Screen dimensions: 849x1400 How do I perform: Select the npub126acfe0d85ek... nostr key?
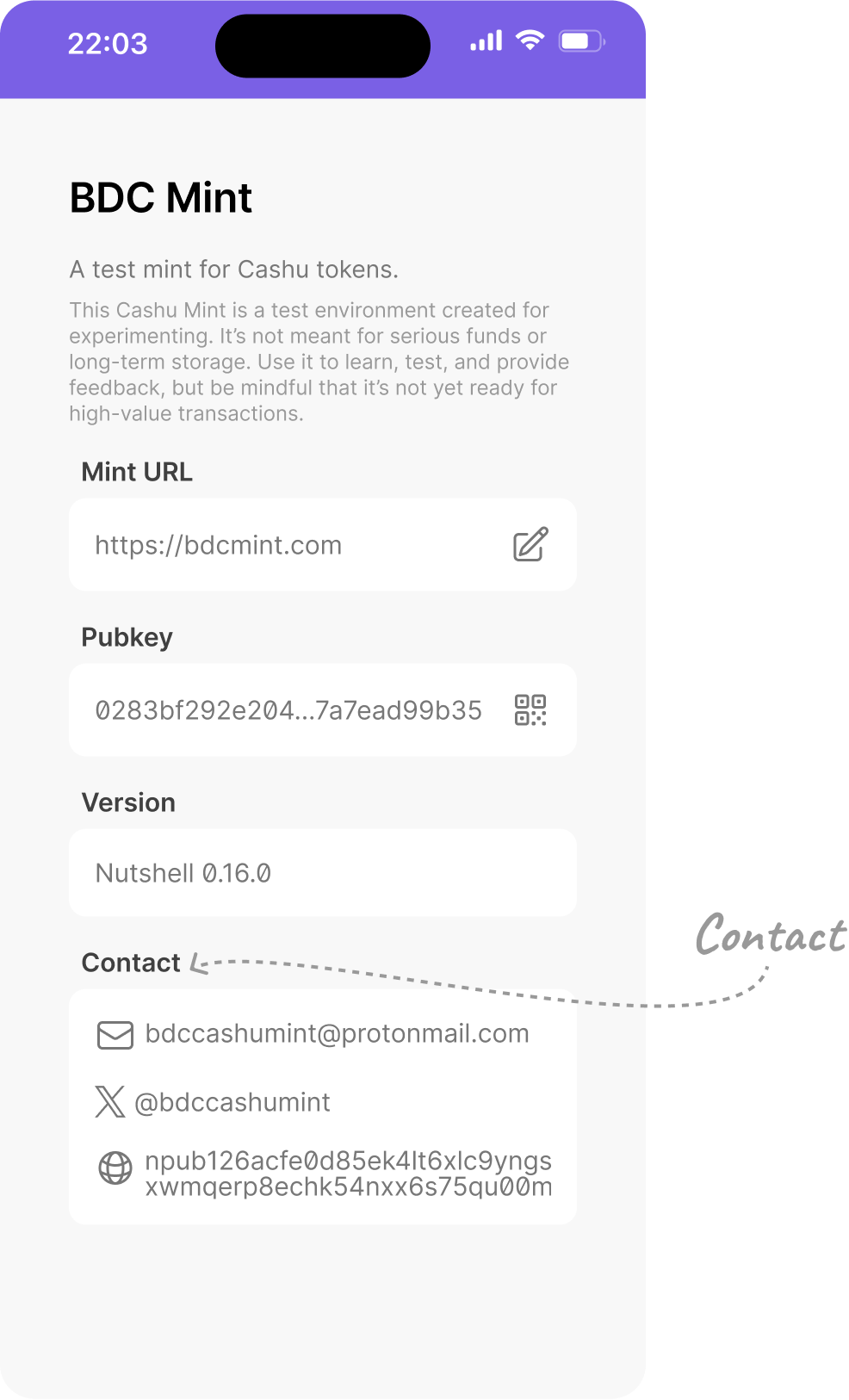[x=349, y=1174]
